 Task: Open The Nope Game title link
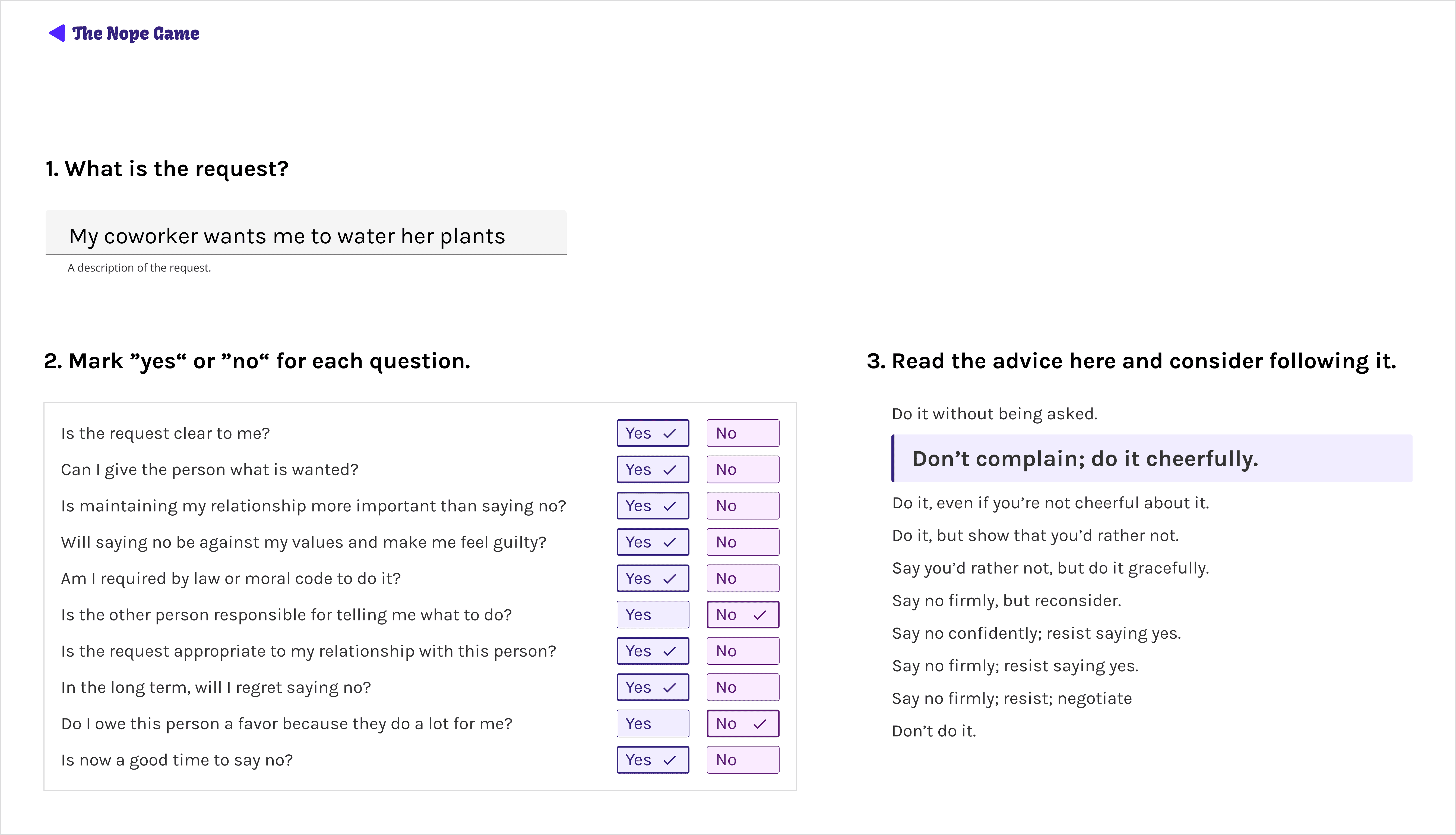(x=136, y=33)
